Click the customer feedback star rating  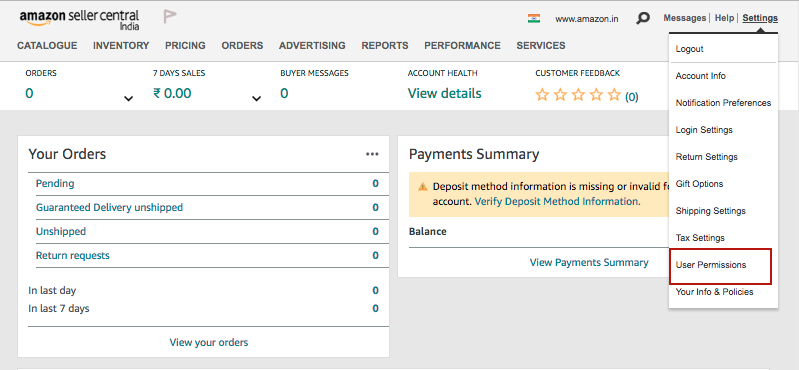[578, 95]
